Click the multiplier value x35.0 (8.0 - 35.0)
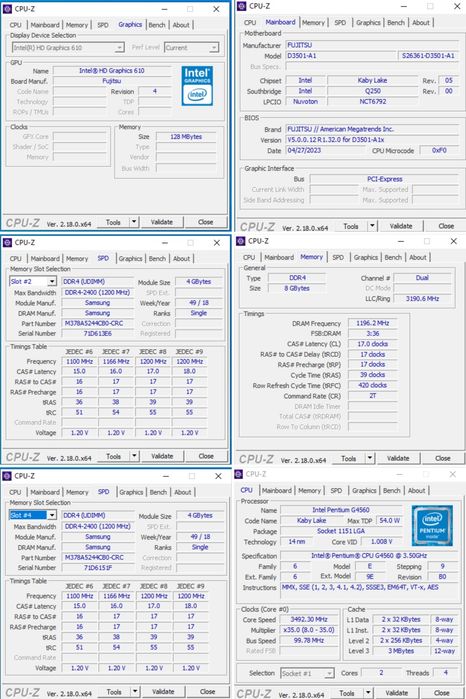This screenshot has height=699, width=466. (309, 630)
